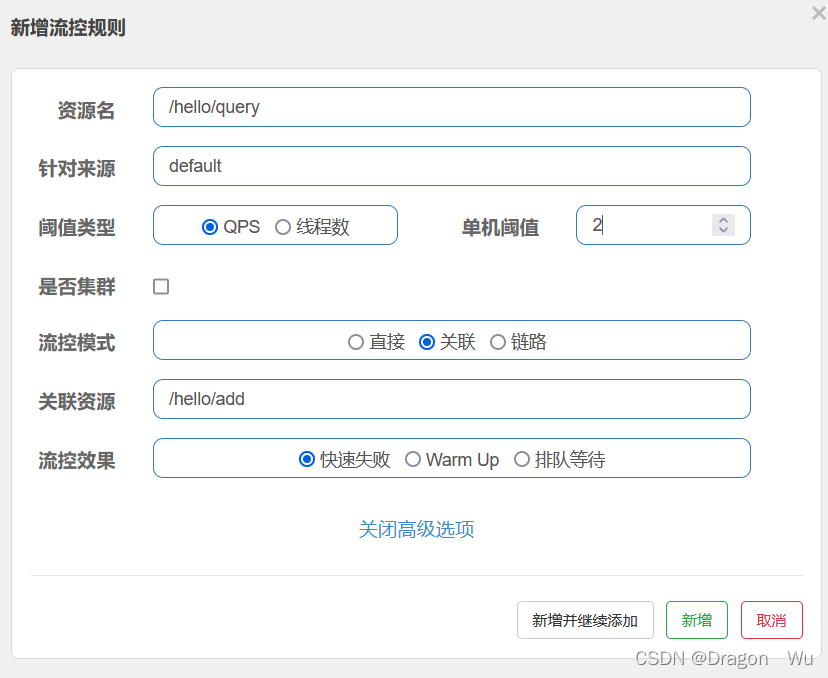
Task: Select the 线程数 threshold type
Action: (283, 227)
